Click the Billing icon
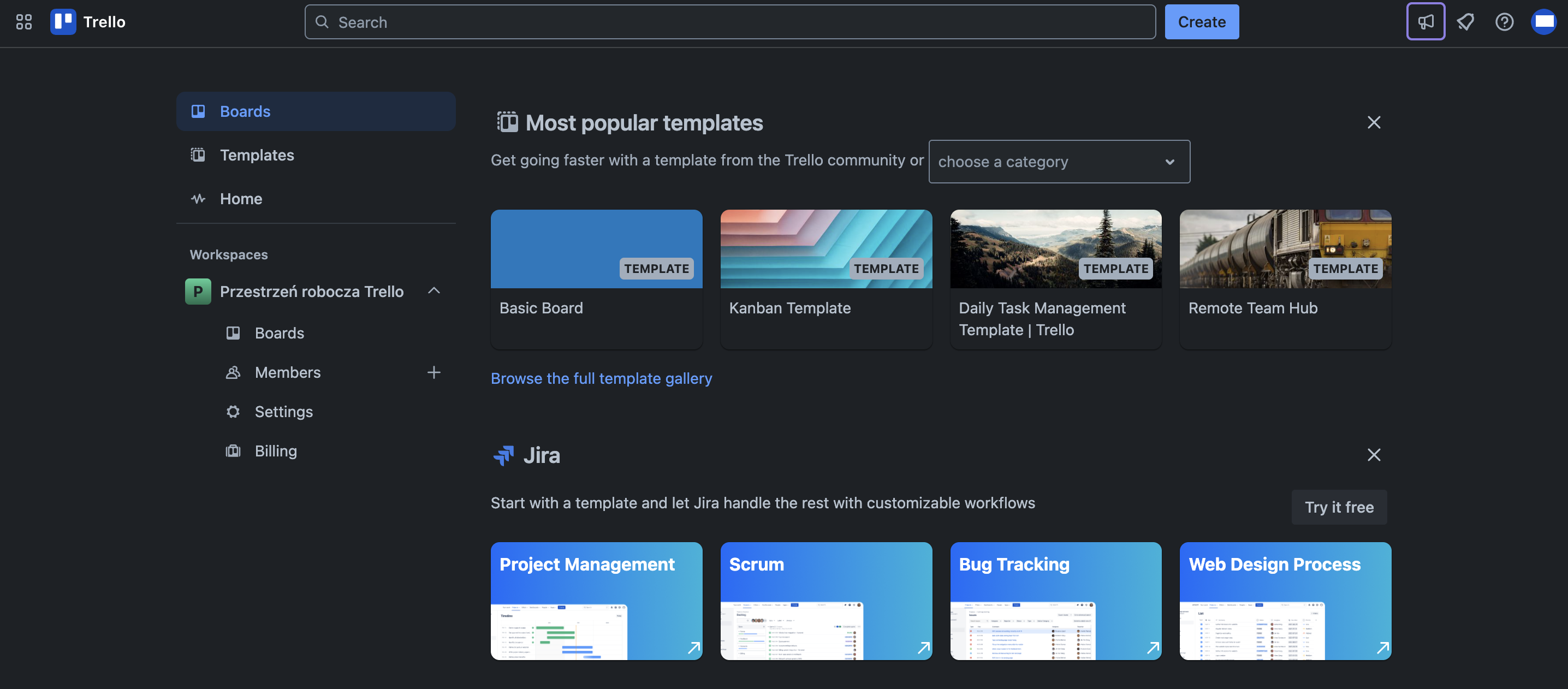The height and width of the screenshot is (689, 1568). [x=233, y=451]
